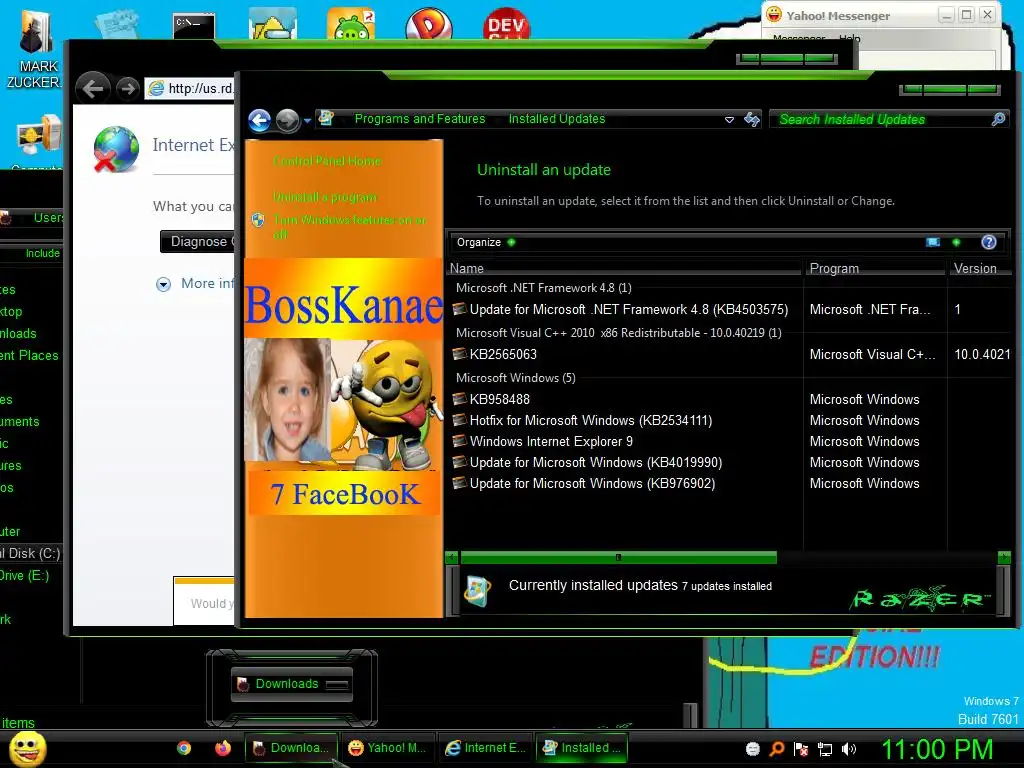
Task: Go forward in the Installed Updates window
Action: [287, 120]
